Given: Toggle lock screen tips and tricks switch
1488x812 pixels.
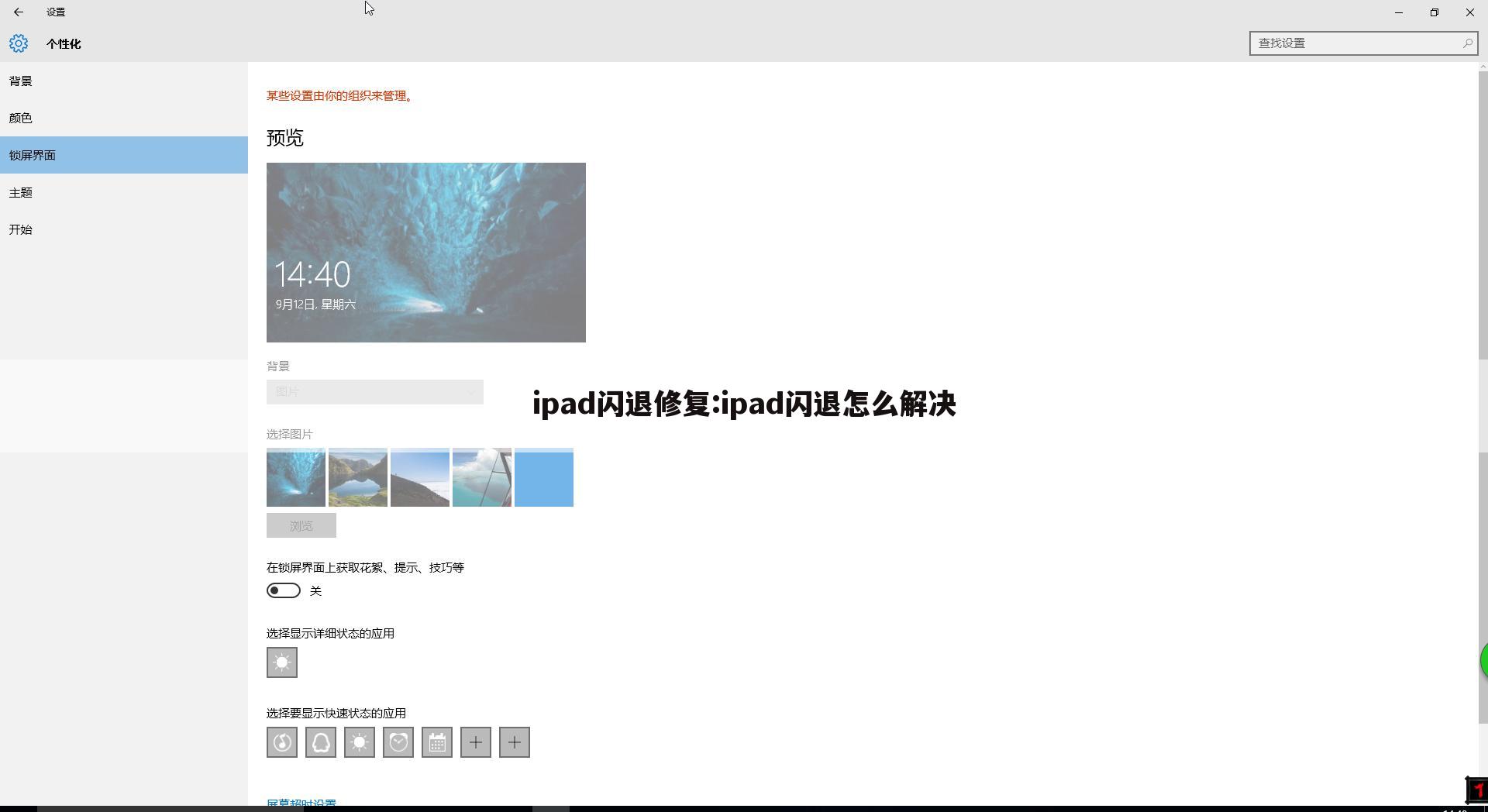Looking at the screenshot, I should [x=284, y=590].
